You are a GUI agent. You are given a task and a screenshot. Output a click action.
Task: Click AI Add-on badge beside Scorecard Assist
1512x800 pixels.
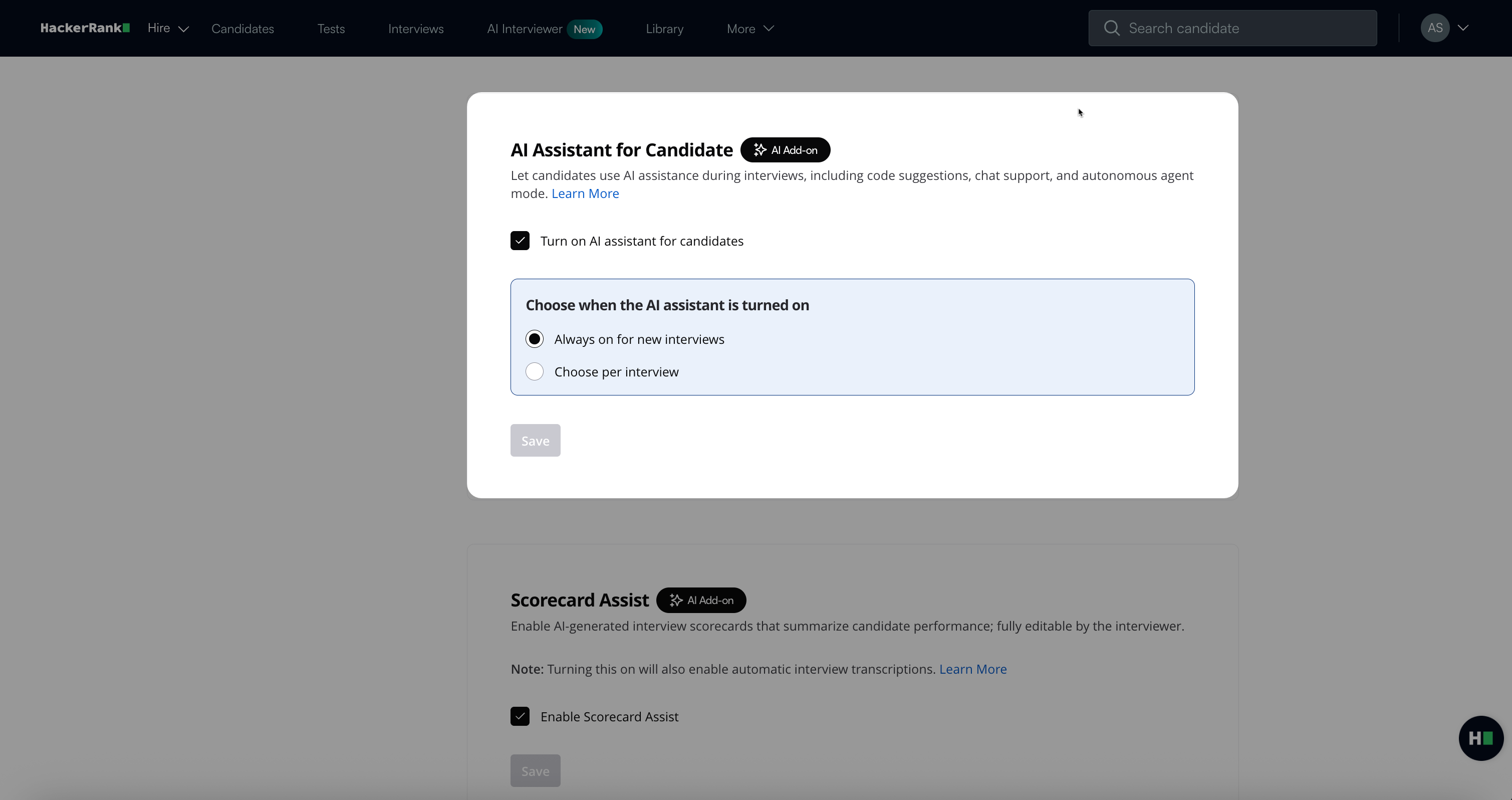pos(701,599)
